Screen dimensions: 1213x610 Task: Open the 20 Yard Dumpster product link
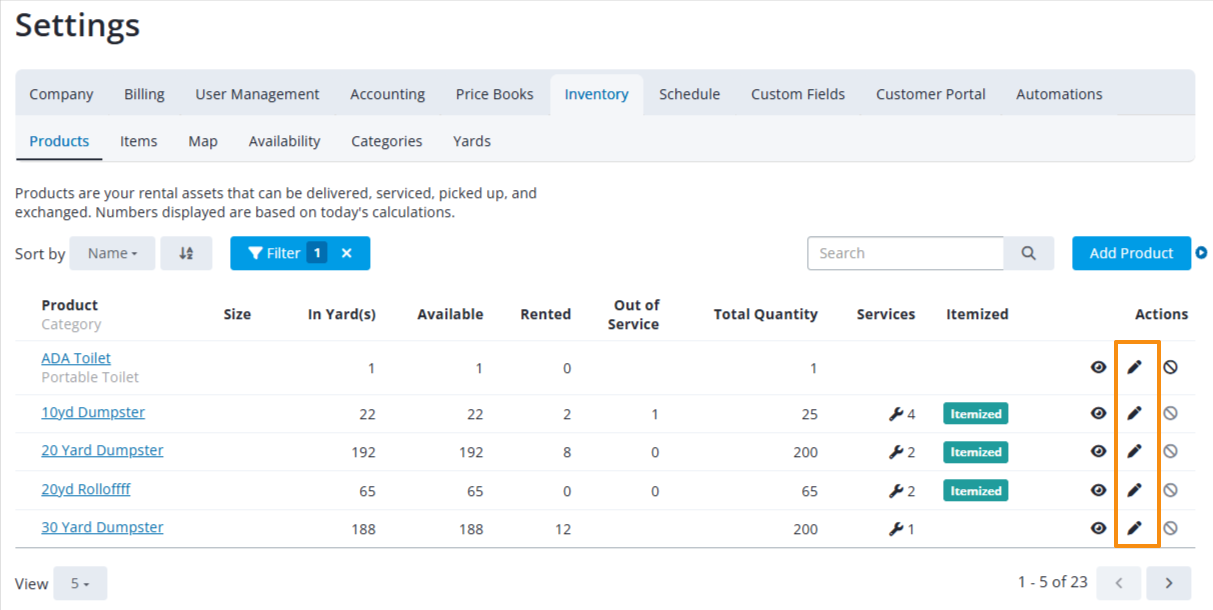102,450
